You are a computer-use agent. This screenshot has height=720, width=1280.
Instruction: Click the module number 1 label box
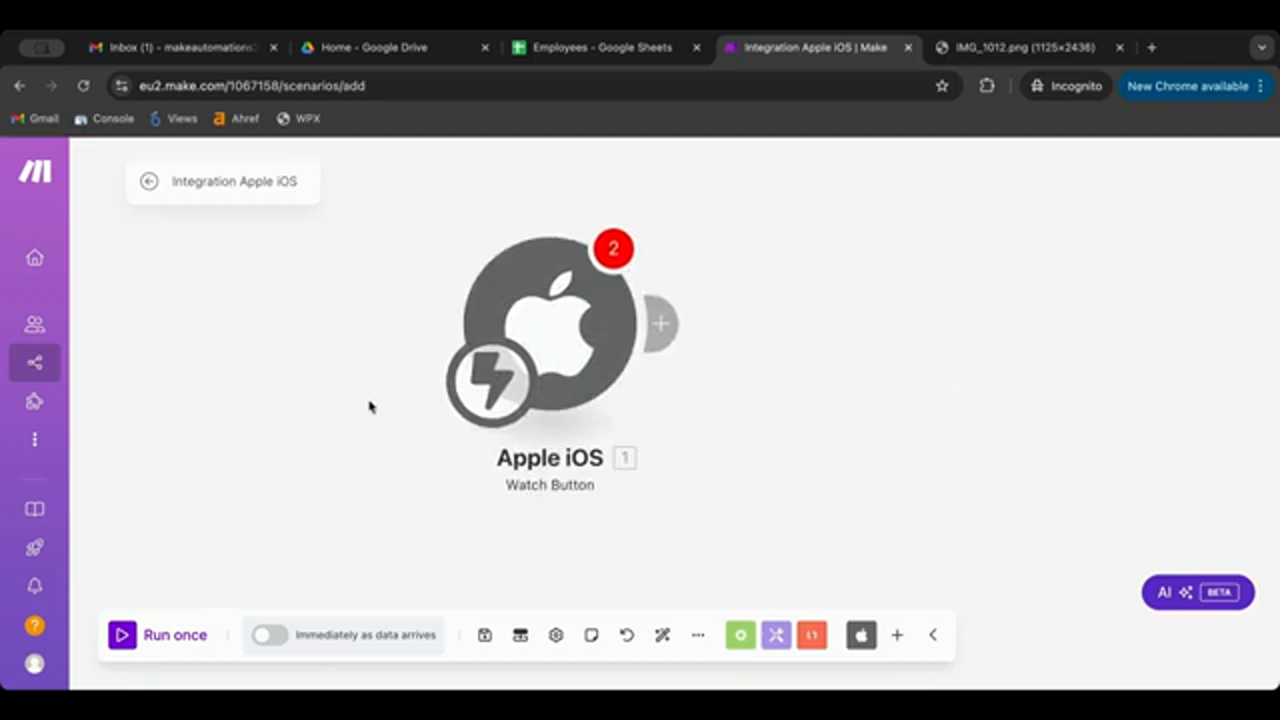click(625, 458)
